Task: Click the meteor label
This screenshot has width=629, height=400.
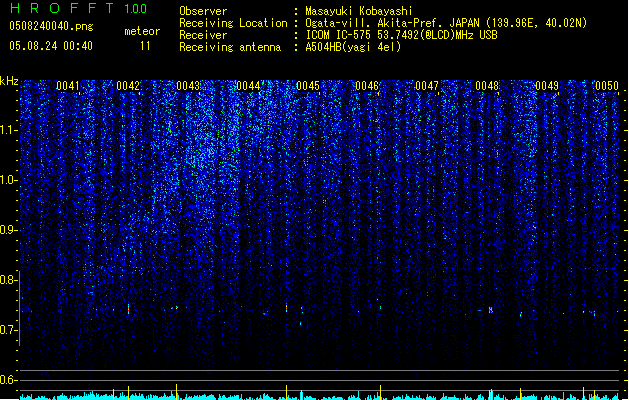Action: (142, 31)
